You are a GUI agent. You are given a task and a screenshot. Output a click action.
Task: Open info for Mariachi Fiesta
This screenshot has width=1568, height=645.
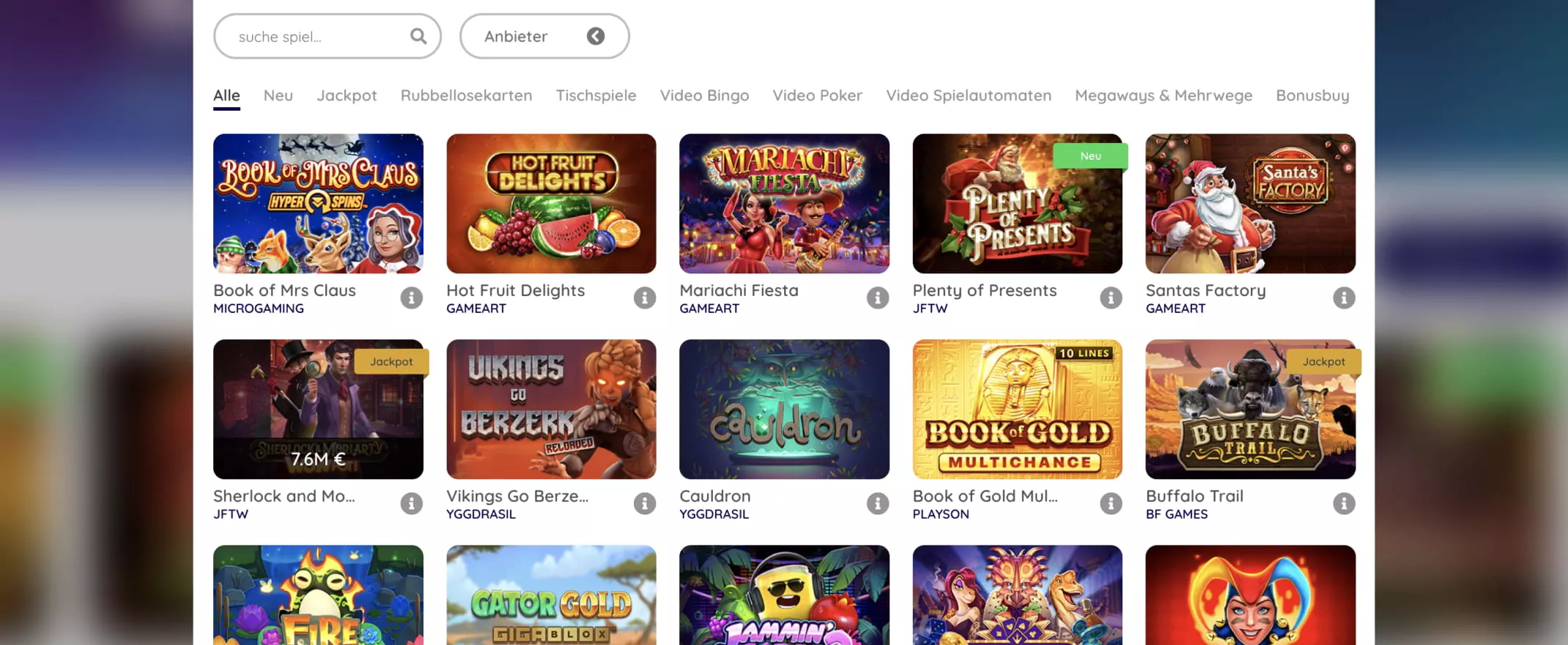point(878,298)
